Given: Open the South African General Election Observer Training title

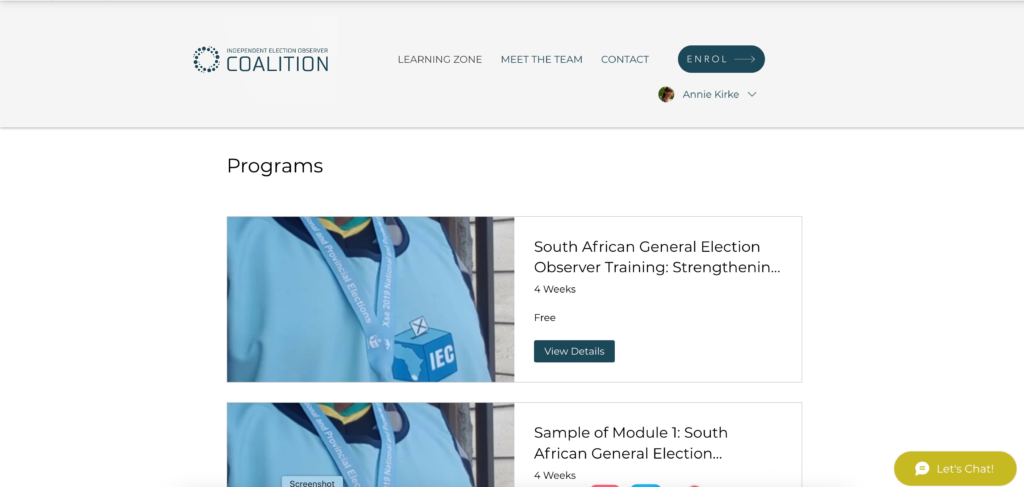Looking at the screenshot, I should 656,257.
